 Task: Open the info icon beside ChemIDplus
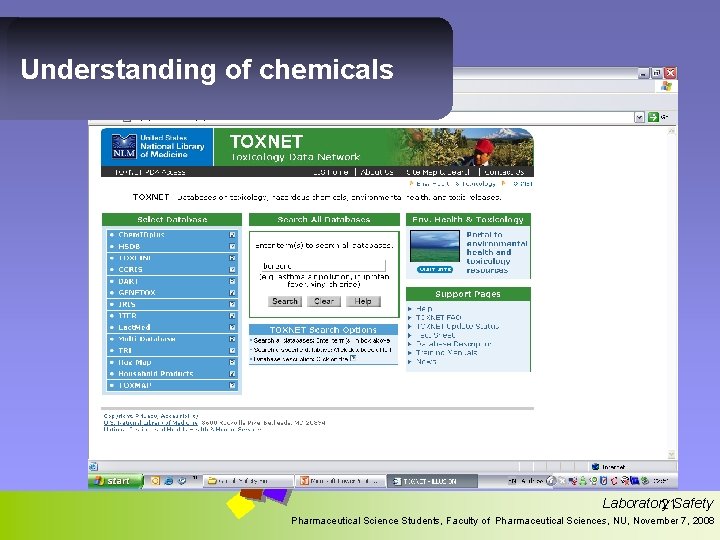tap(232, 235)
